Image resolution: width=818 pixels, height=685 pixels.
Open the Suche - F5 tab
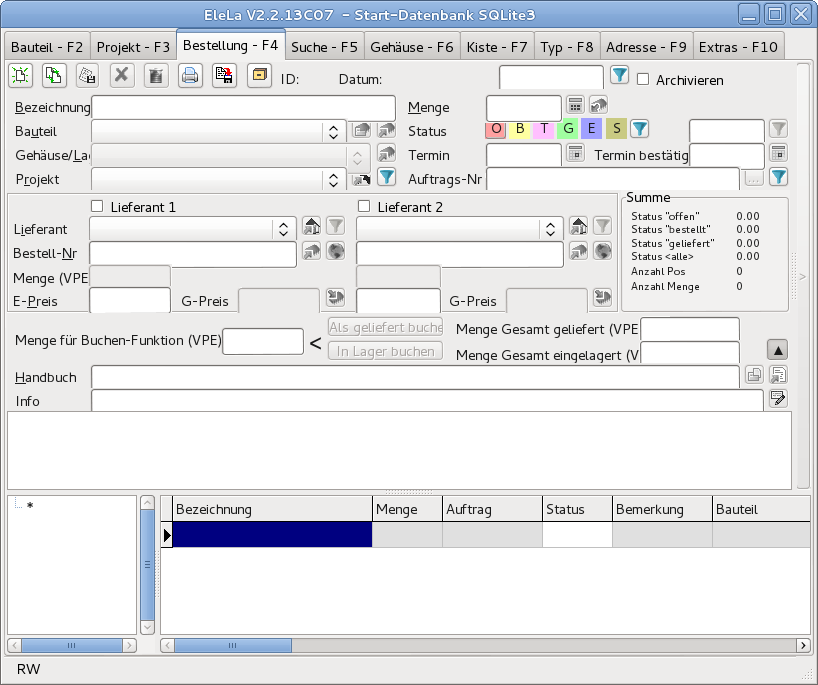[324, 47]
